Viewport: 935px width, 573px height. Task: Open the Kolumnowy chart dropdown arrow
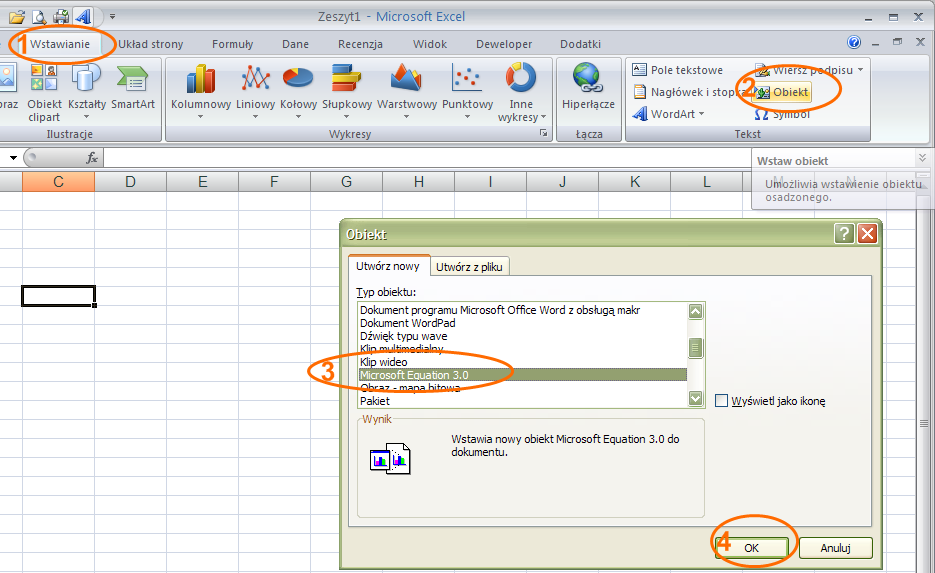(201, 117)
